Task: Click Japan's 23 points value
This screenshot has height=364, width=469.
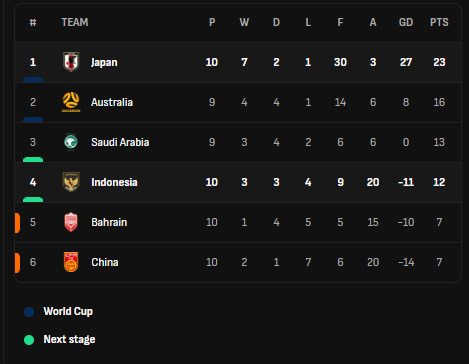Action: 439,62
